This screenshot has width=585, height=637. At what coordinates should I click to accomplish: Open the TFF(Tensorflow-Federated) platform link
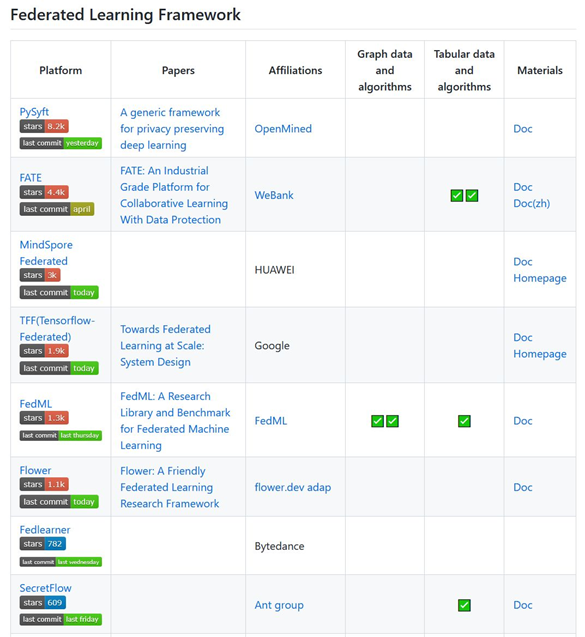pos(57,329)
